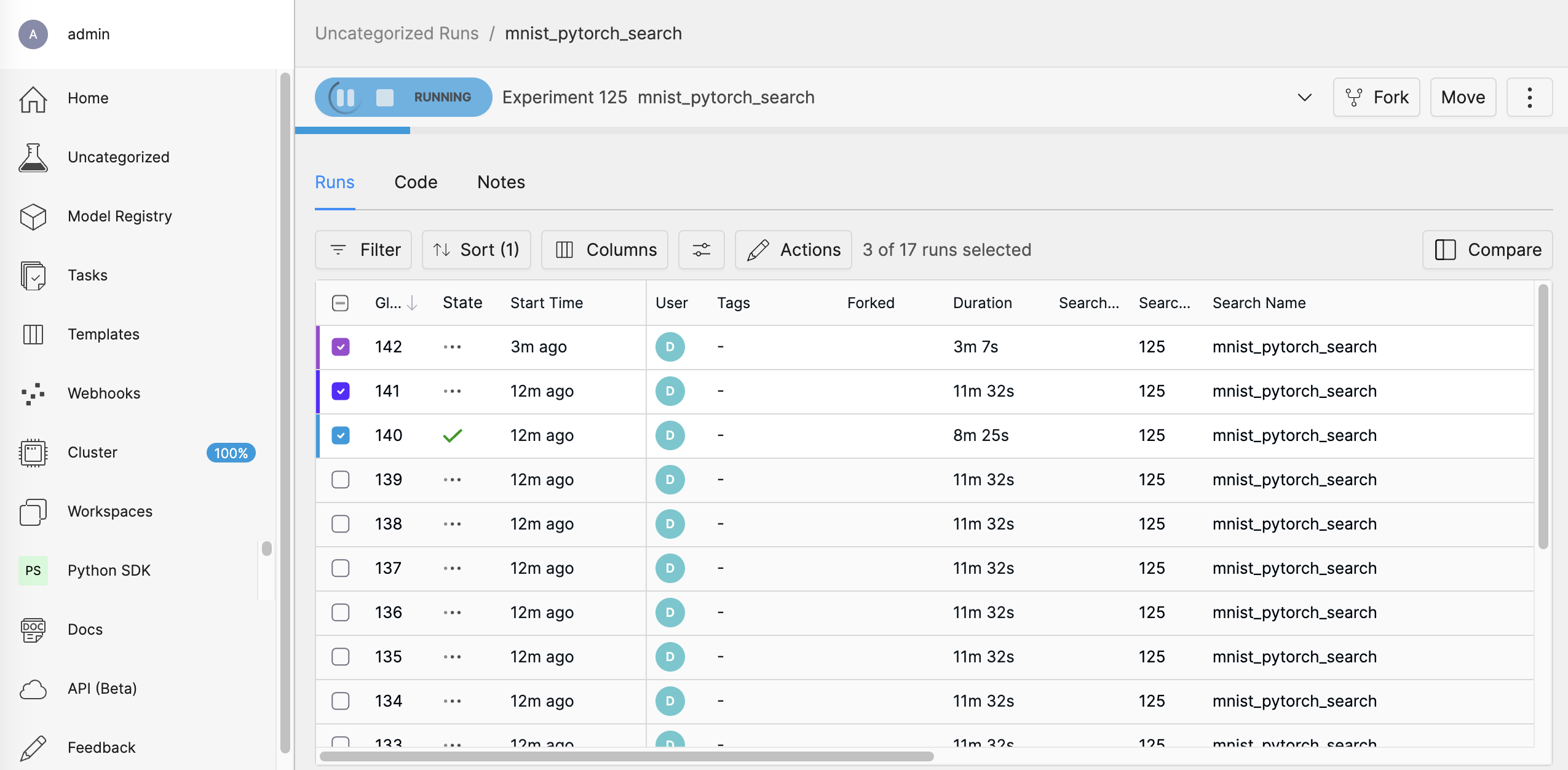Open the Actions dropdown
Image resolution: width=1568 pixels, height=770 pixels.
click(x=793, y=250)
